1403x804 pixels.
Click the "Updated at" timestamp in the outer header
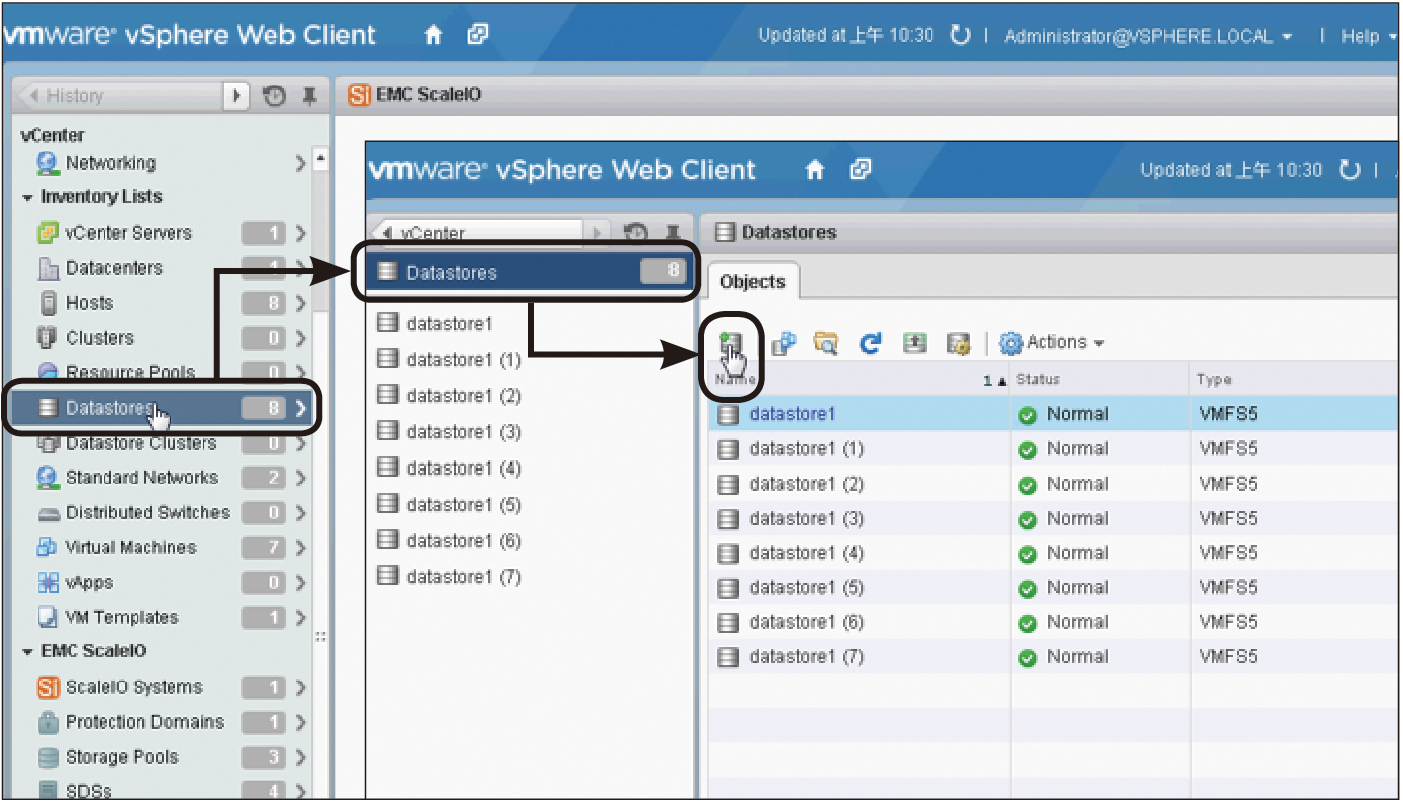845,36
